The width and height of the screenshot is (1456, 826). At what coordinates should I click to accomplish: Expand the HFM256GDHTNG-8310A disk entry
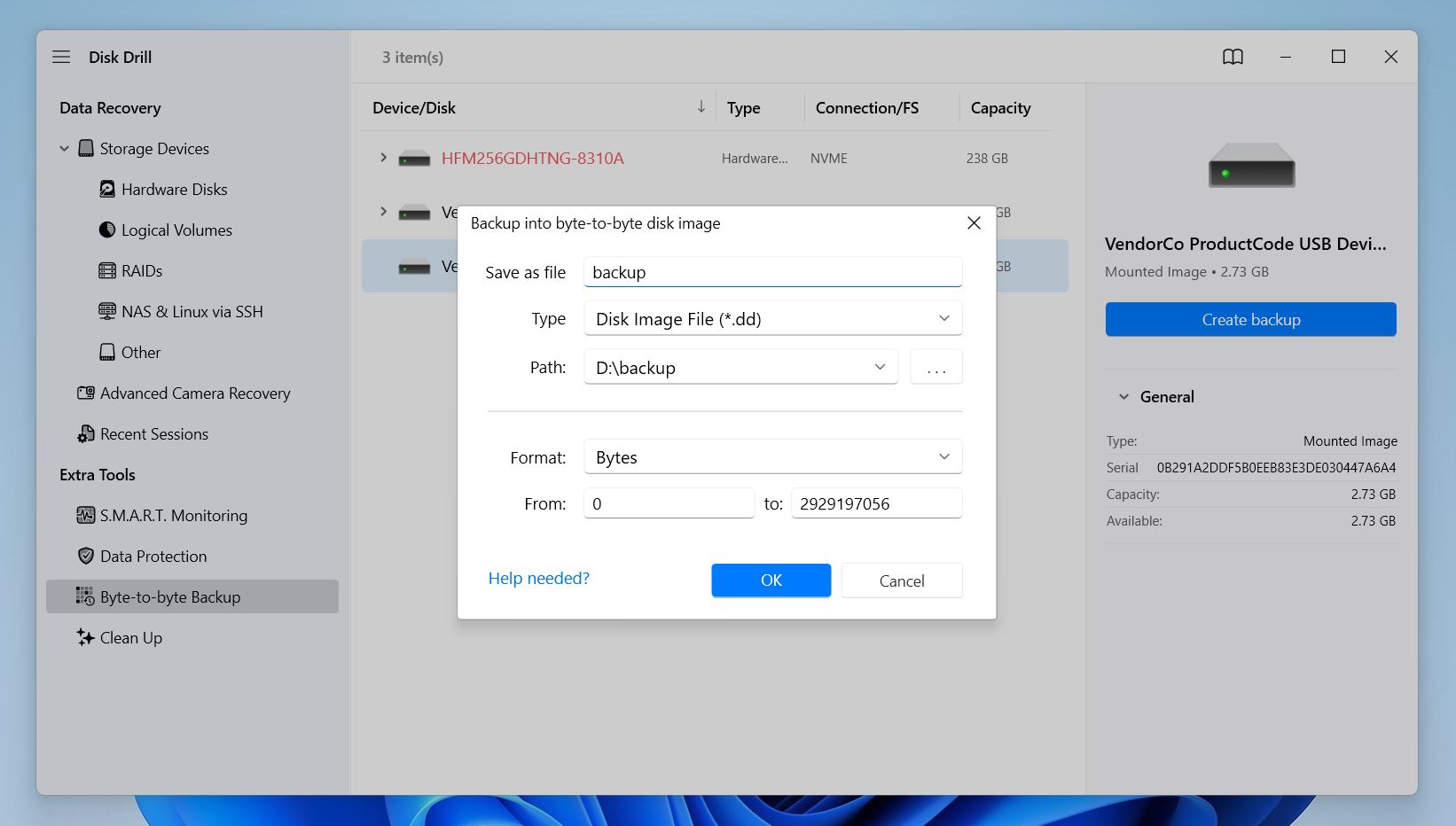pos(383,157)
